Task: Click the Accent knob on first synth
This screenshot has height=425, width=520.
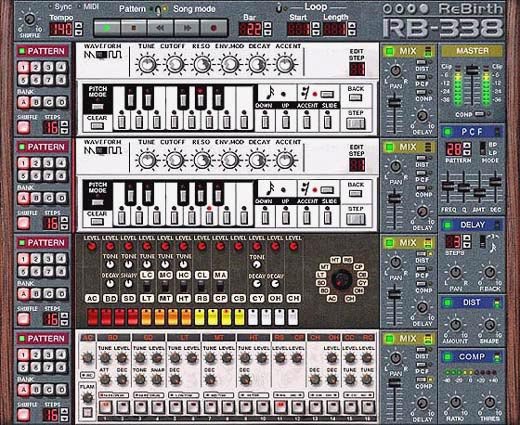Action: click(x=285, y=64)
